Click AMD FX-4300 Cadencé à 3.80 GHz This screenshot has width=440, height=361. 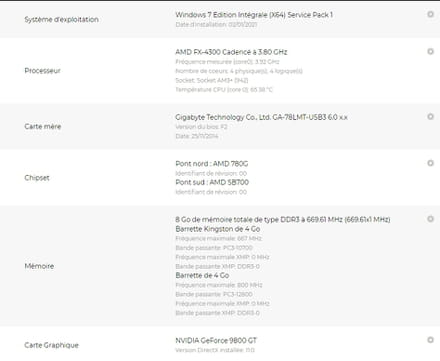pyautogui.click(x=231, y=52)
